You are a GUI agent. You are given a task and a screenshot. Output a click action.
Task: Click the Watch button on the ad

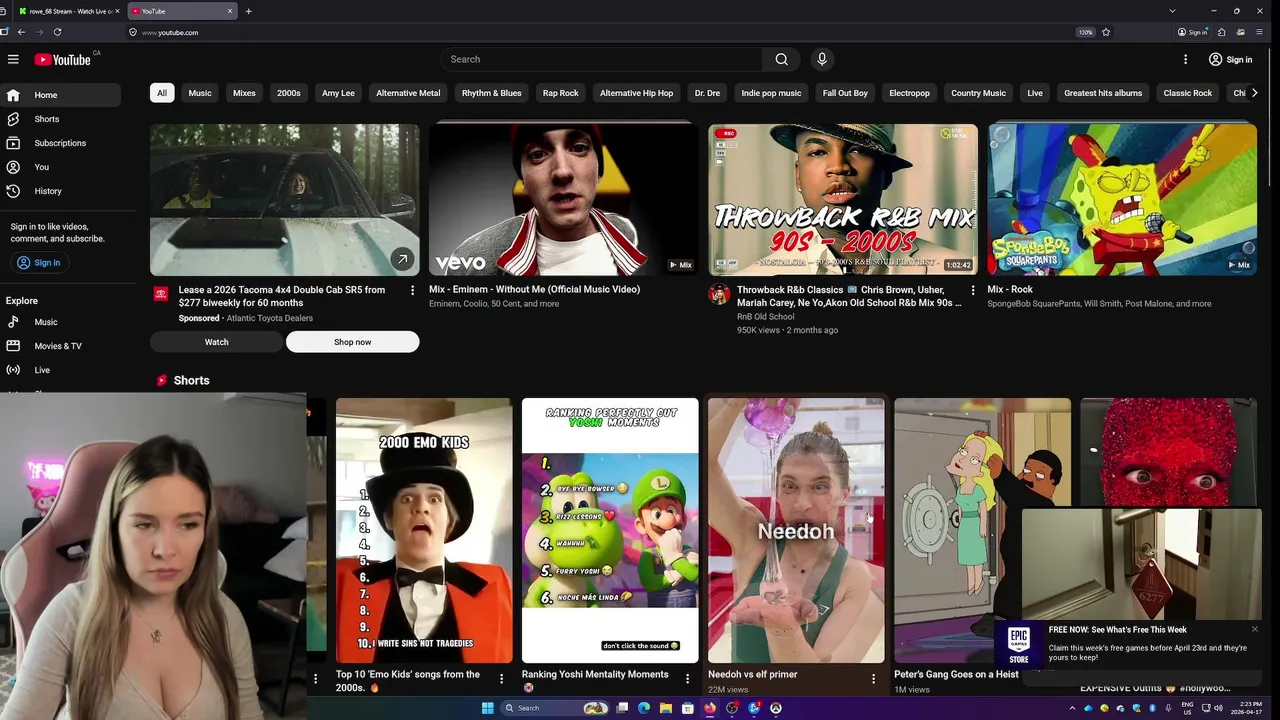coord(216,342)
